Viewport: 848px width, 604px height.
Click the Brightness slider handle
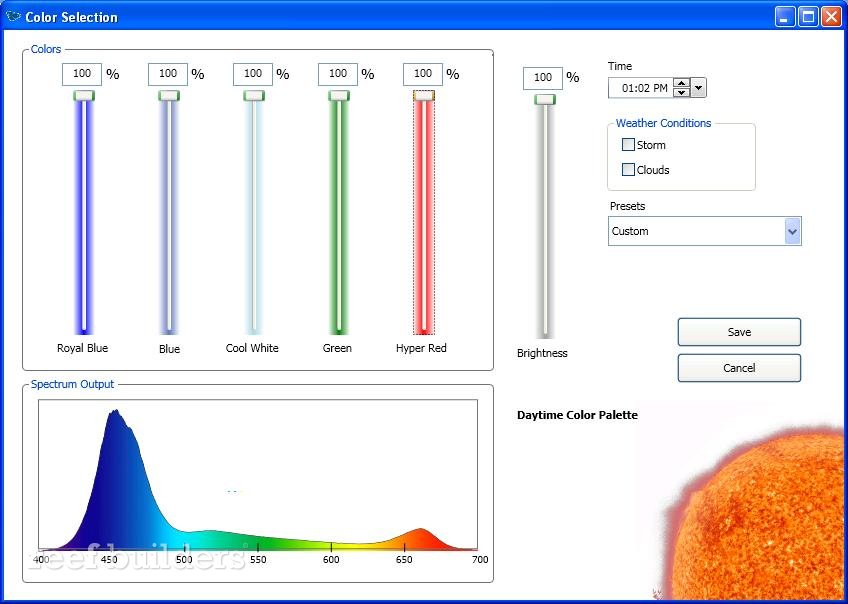[544, 100]
